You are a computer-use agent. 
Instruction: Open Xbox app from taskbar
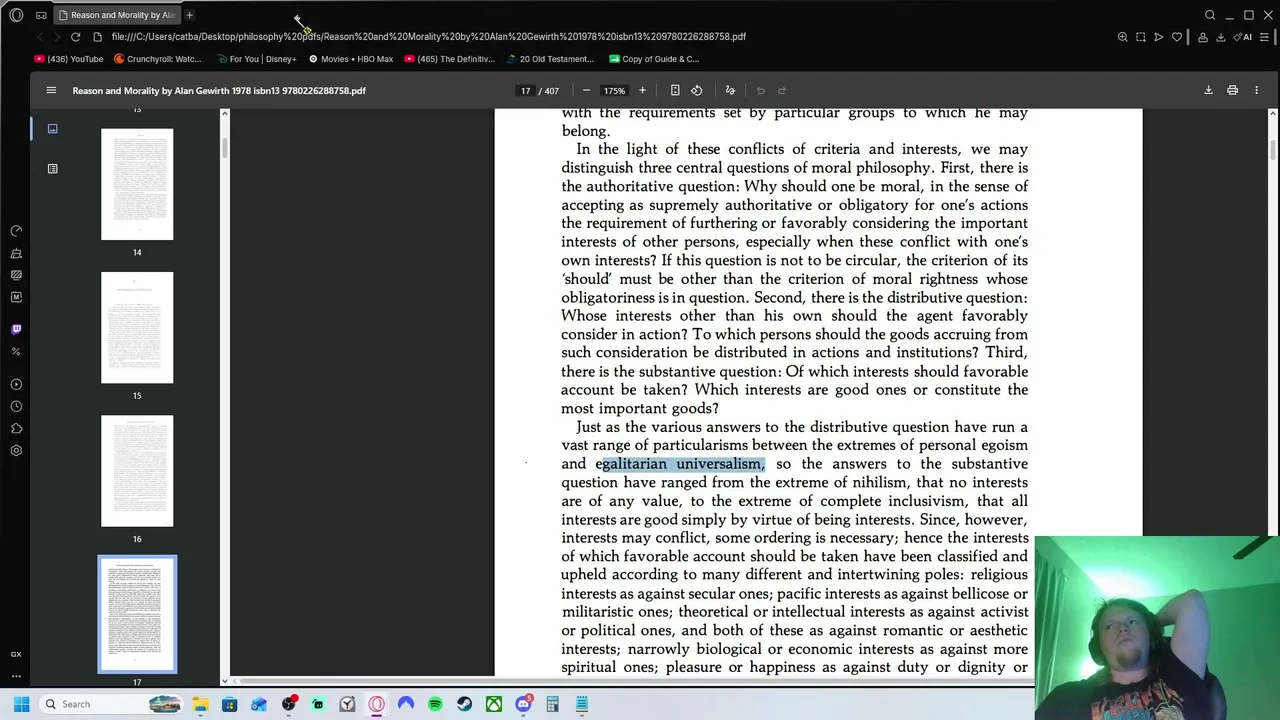coord(494,704)
